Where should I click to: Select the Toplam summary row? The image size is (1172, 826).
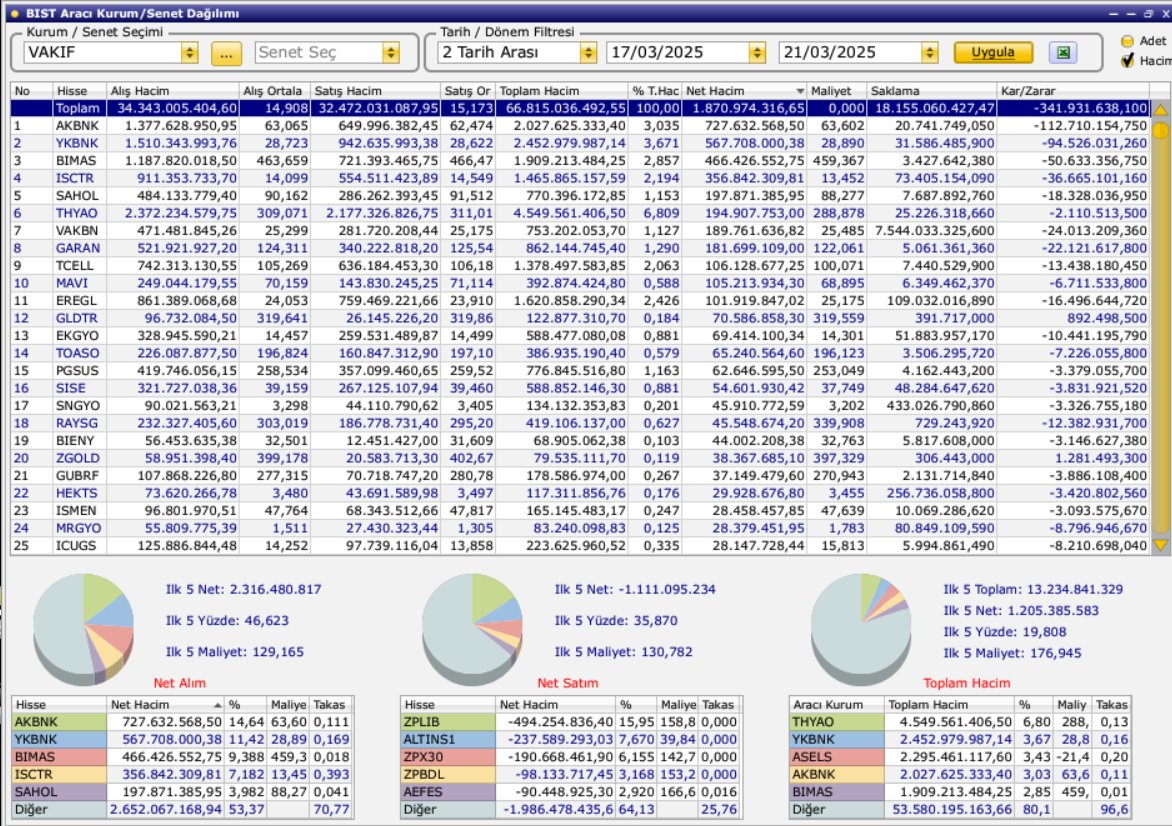tap(580, 108)
